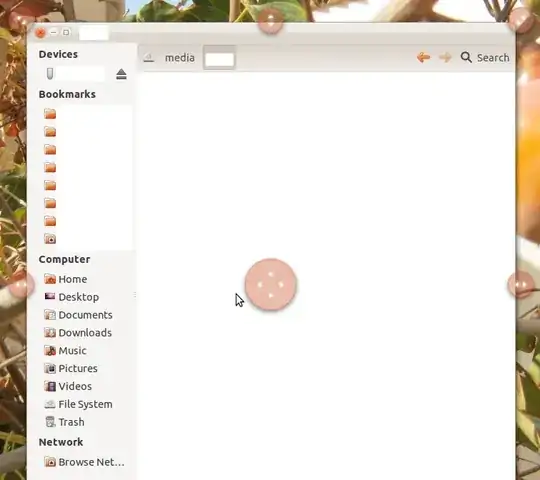Eject the mounted device in Devices
Viewport: 540px width, 480px height.
[x=121, y=74]
